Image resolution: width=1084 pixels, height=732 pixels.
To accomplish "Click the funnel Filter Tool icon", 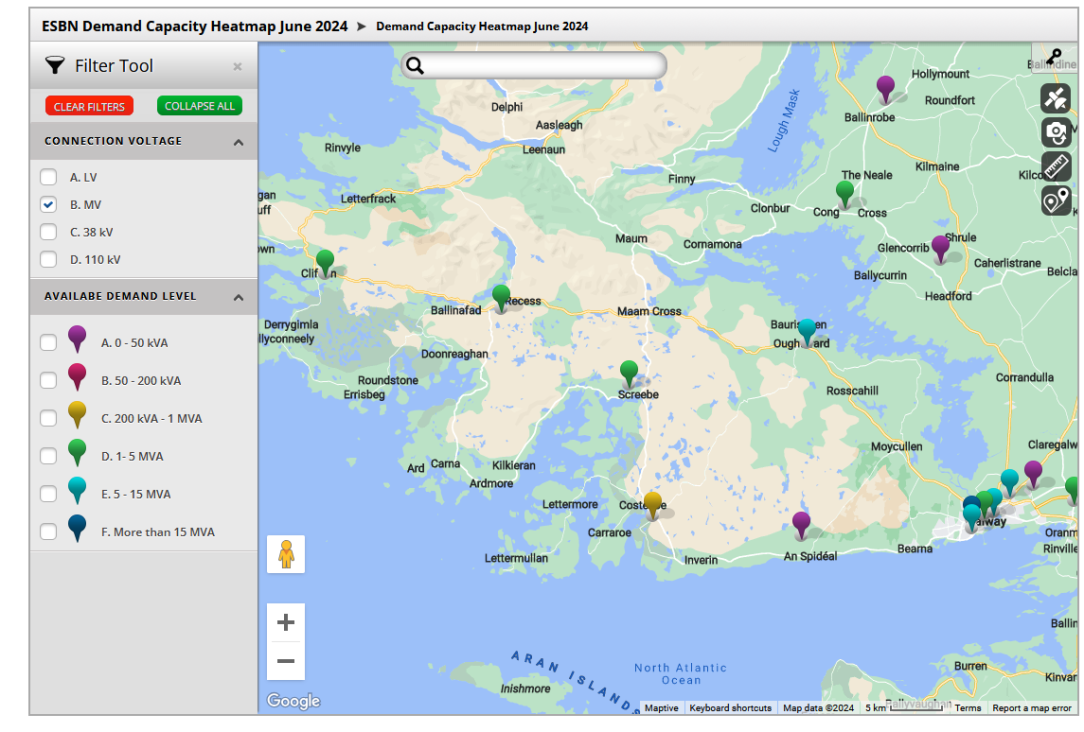I will point(55,66).
